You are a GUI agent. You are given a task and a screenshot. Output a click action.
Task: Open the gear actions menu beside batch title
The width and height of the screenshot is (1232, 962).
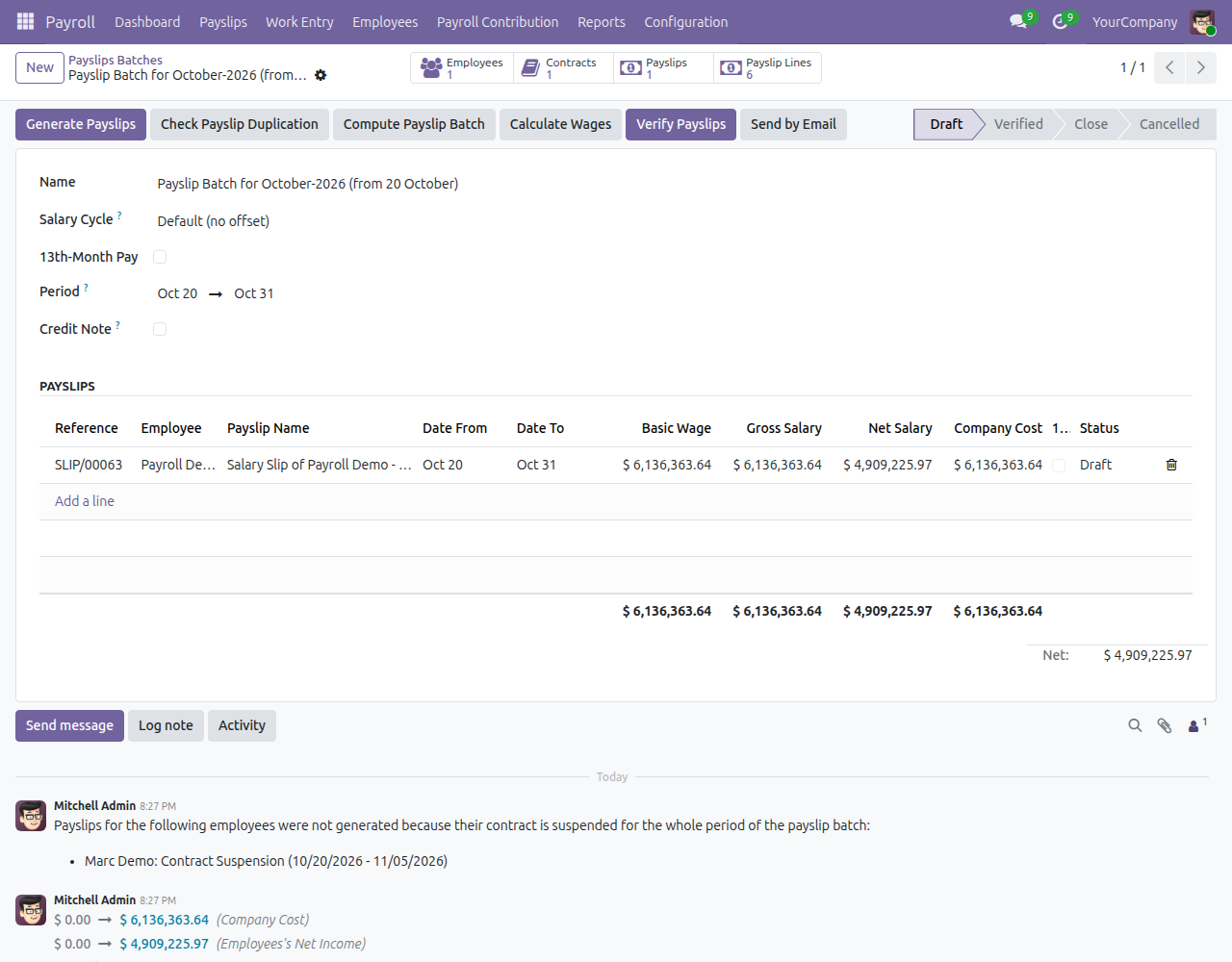click(321, 75)
